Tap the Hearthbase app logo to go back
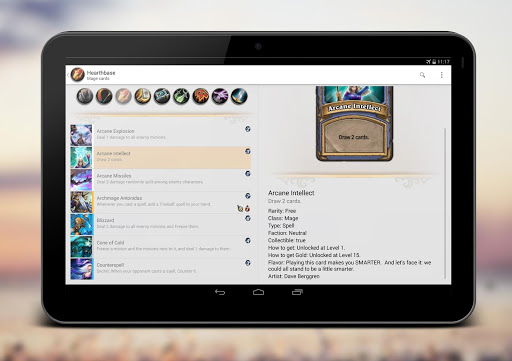This screenshot has width=512, height=361. [77, 75]
